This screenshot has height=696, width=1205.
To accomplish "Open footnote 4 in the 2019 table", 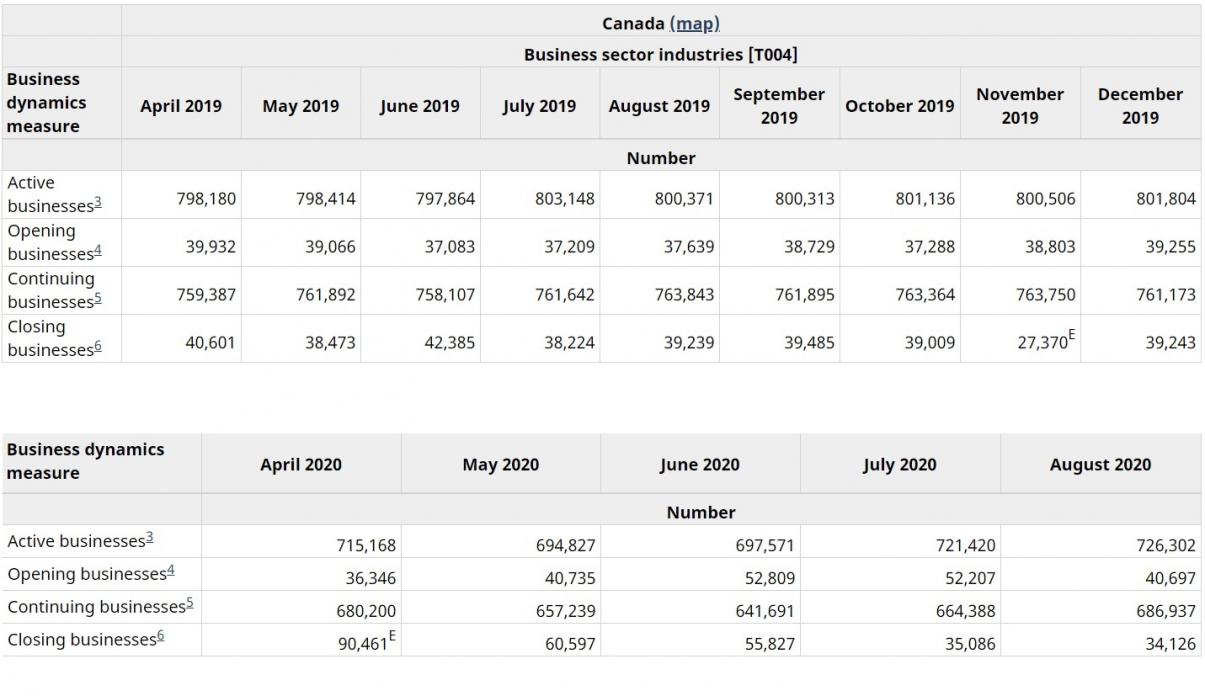I will [97, 252].
